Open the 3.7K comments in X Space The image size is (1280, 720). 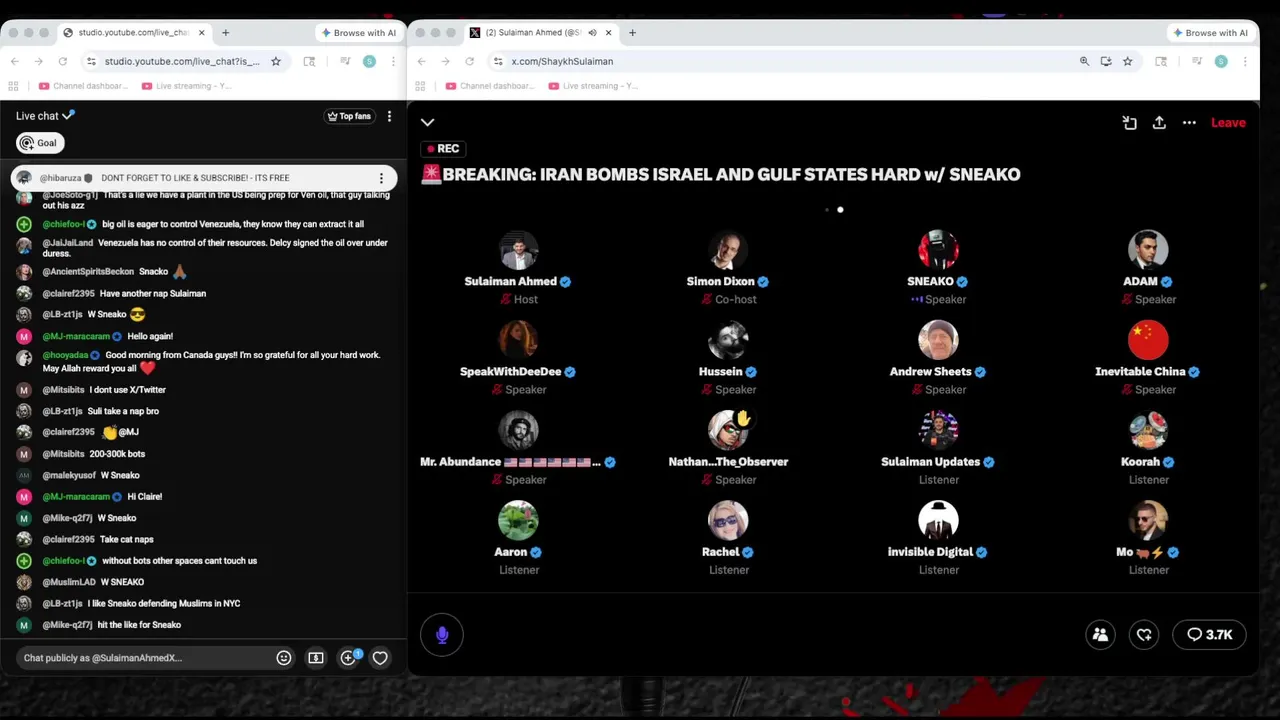click(x=1209, y=635)
